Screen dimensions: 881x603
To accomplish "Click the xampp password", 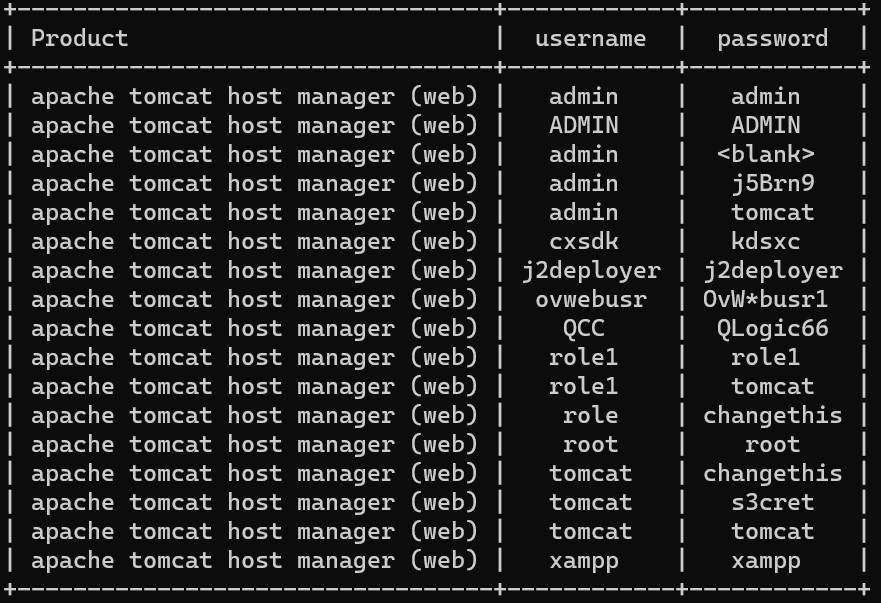I will click(x=766, y=561).
